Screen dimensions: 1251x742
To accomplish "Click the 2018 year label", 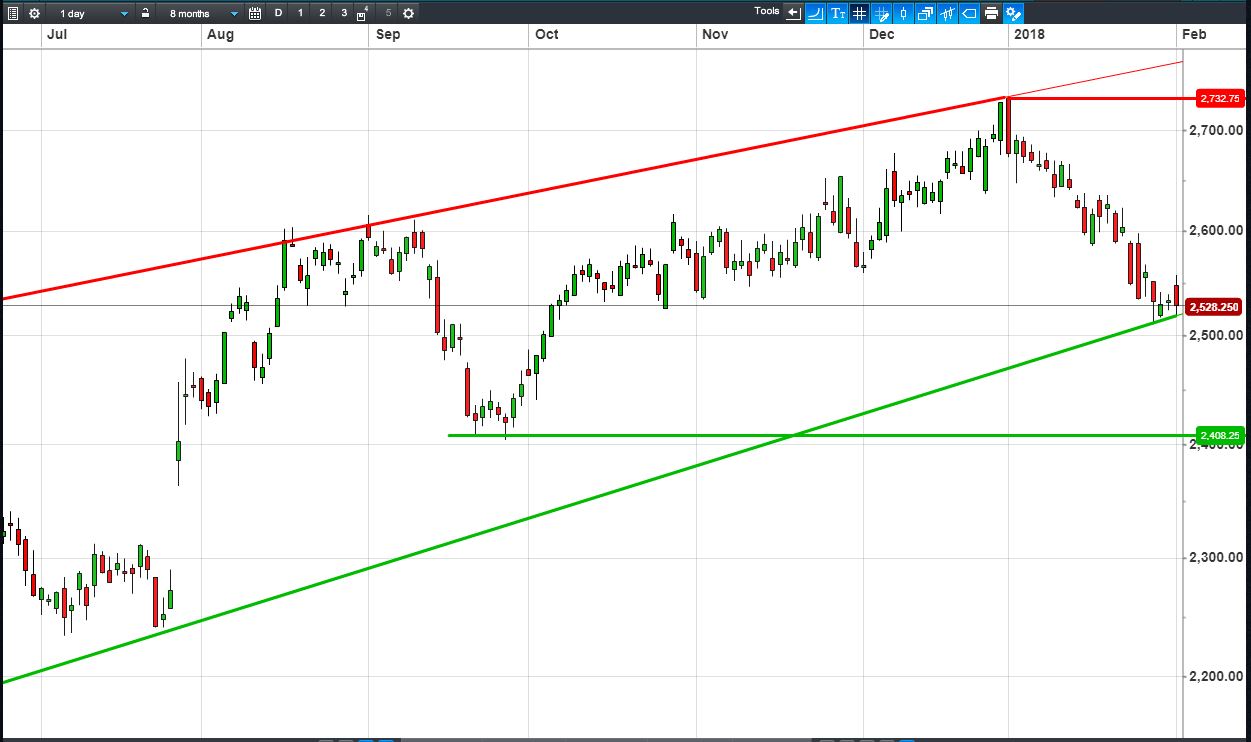I will (1029, 34).
